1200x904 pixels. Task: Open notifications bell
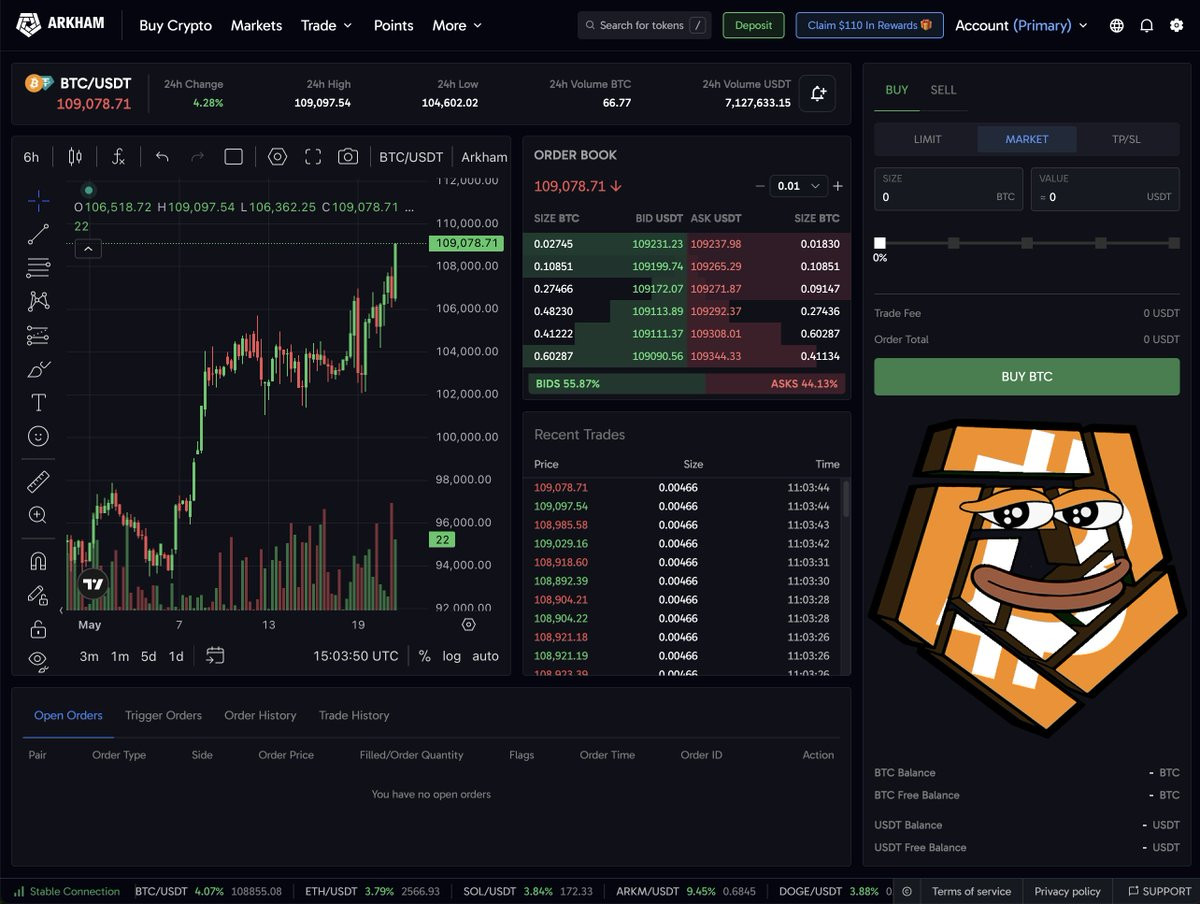(x=1146, y=25)
